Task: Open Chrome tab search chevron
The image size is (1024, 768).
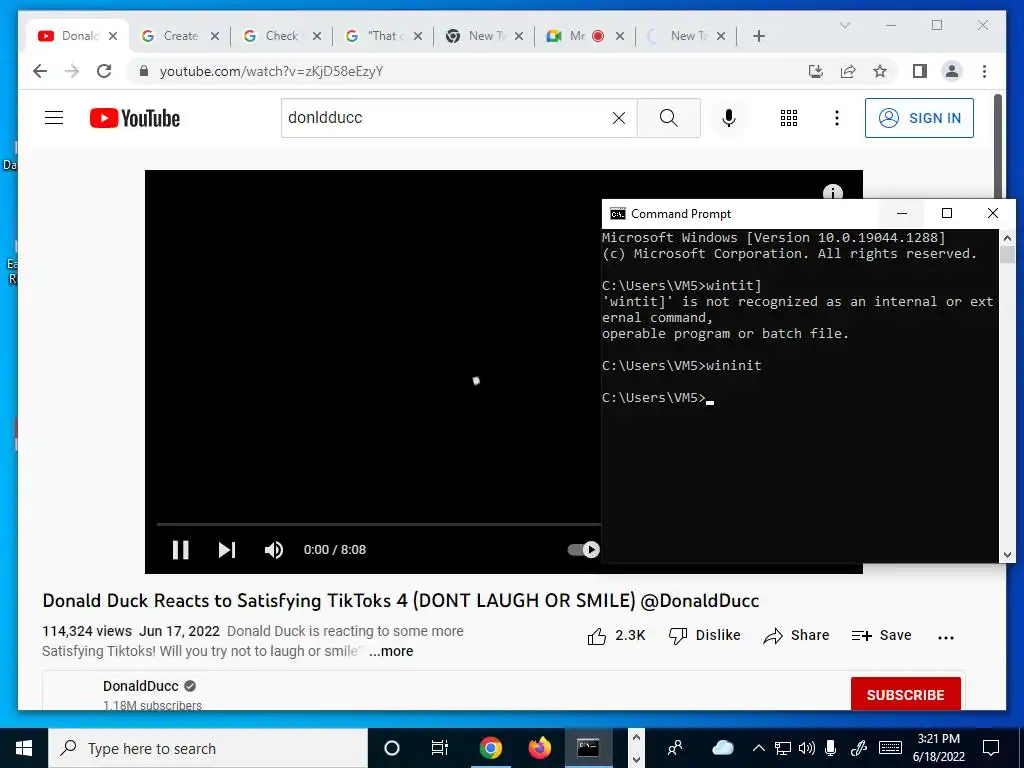Action: [844, 25]
